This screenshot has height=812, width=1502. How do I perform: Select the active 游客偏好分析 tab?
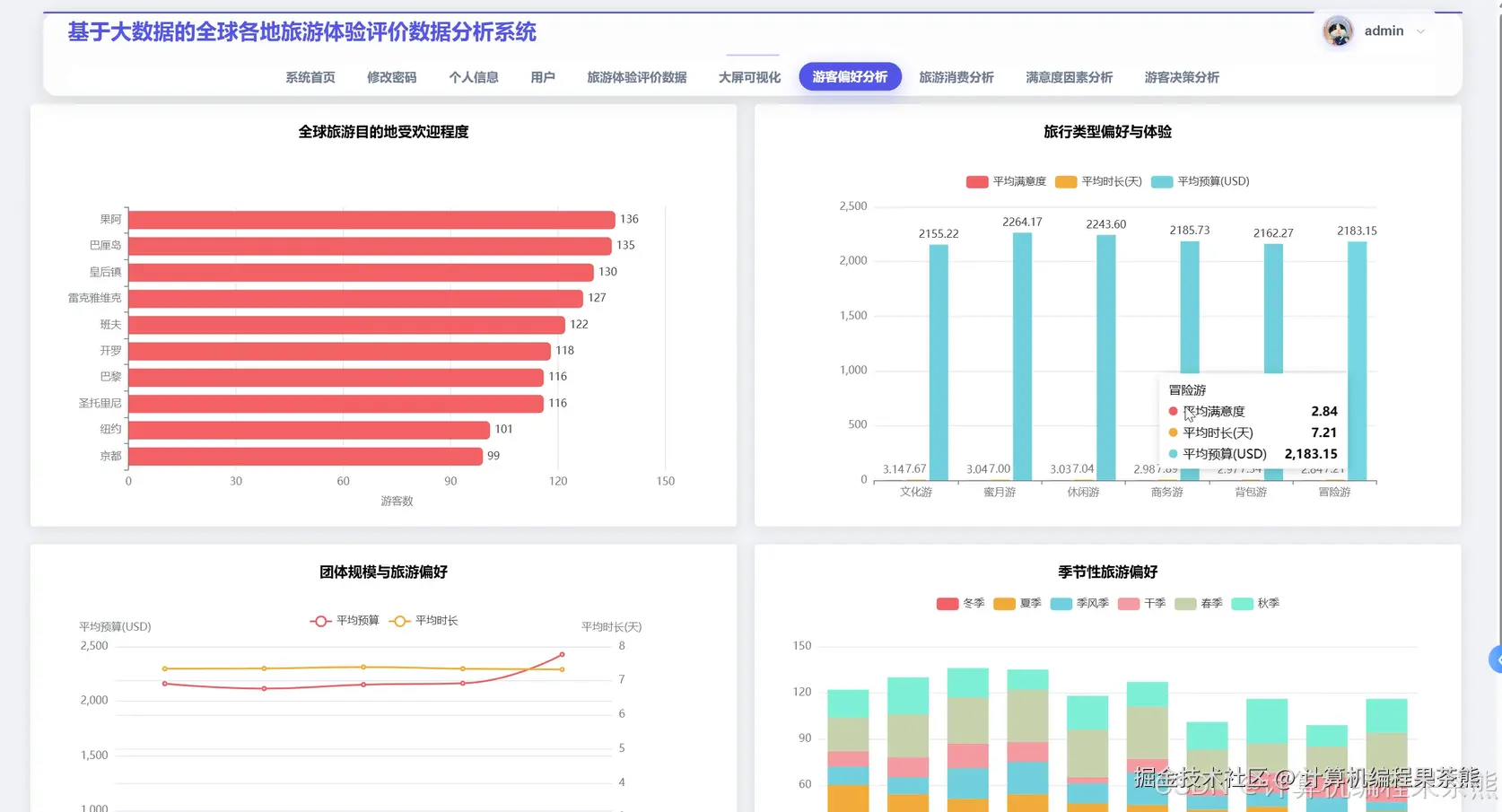(850, 77)
